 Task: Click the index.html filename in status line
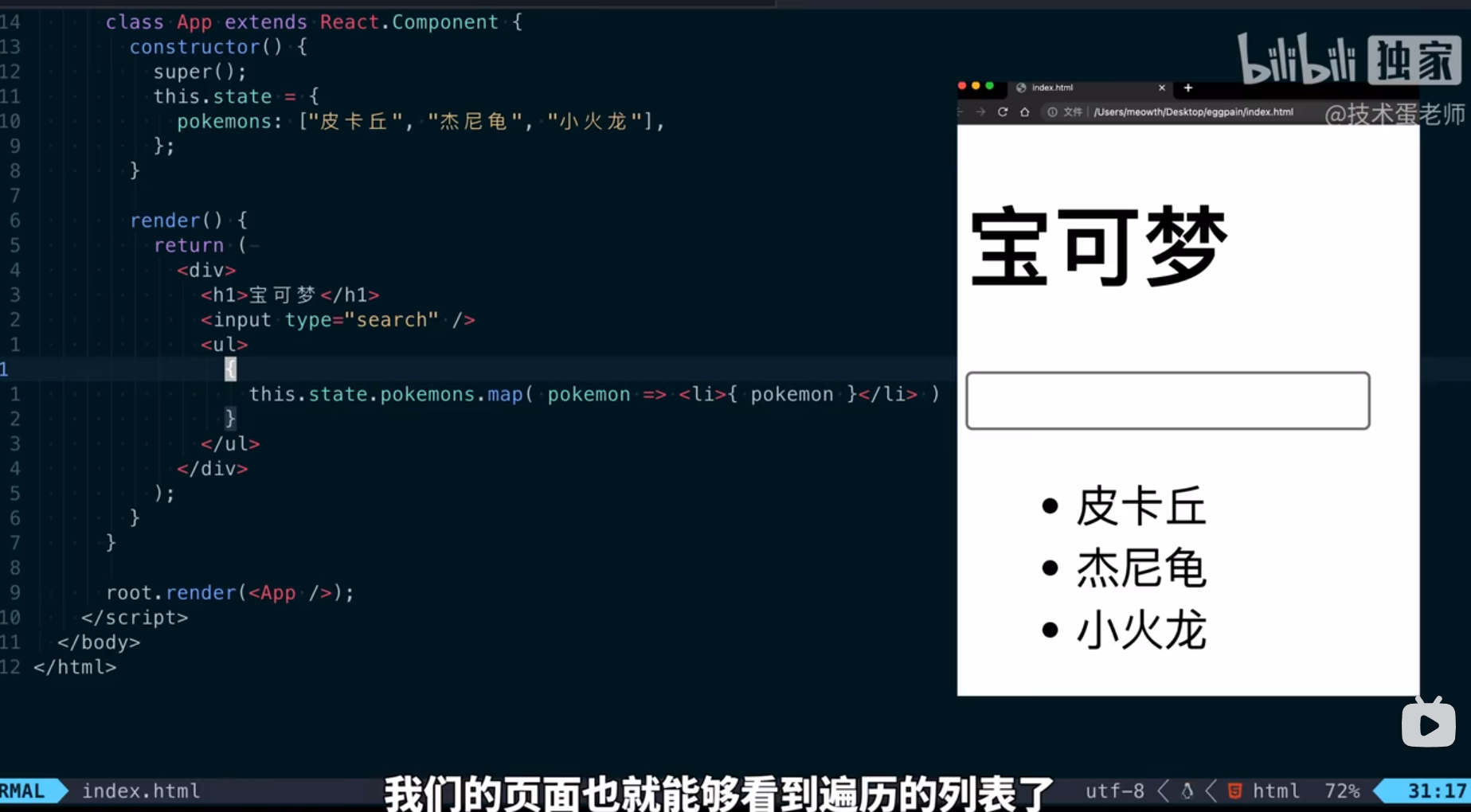coord(141,791)
